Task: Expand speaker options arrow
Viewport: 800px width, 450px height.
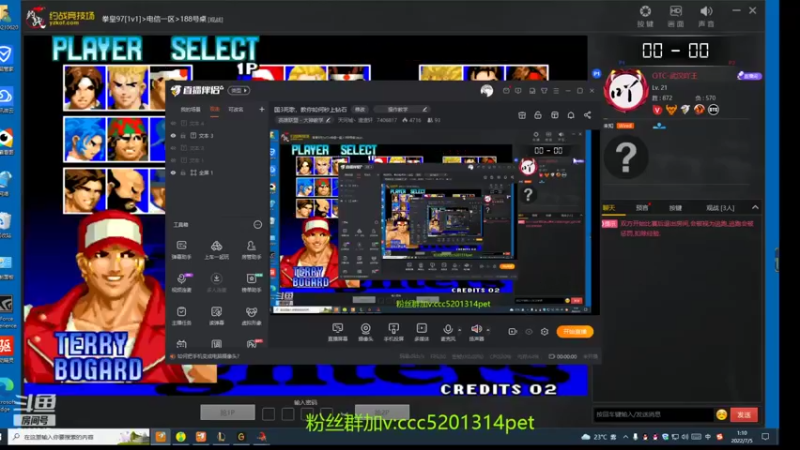Action: point(488,331)
